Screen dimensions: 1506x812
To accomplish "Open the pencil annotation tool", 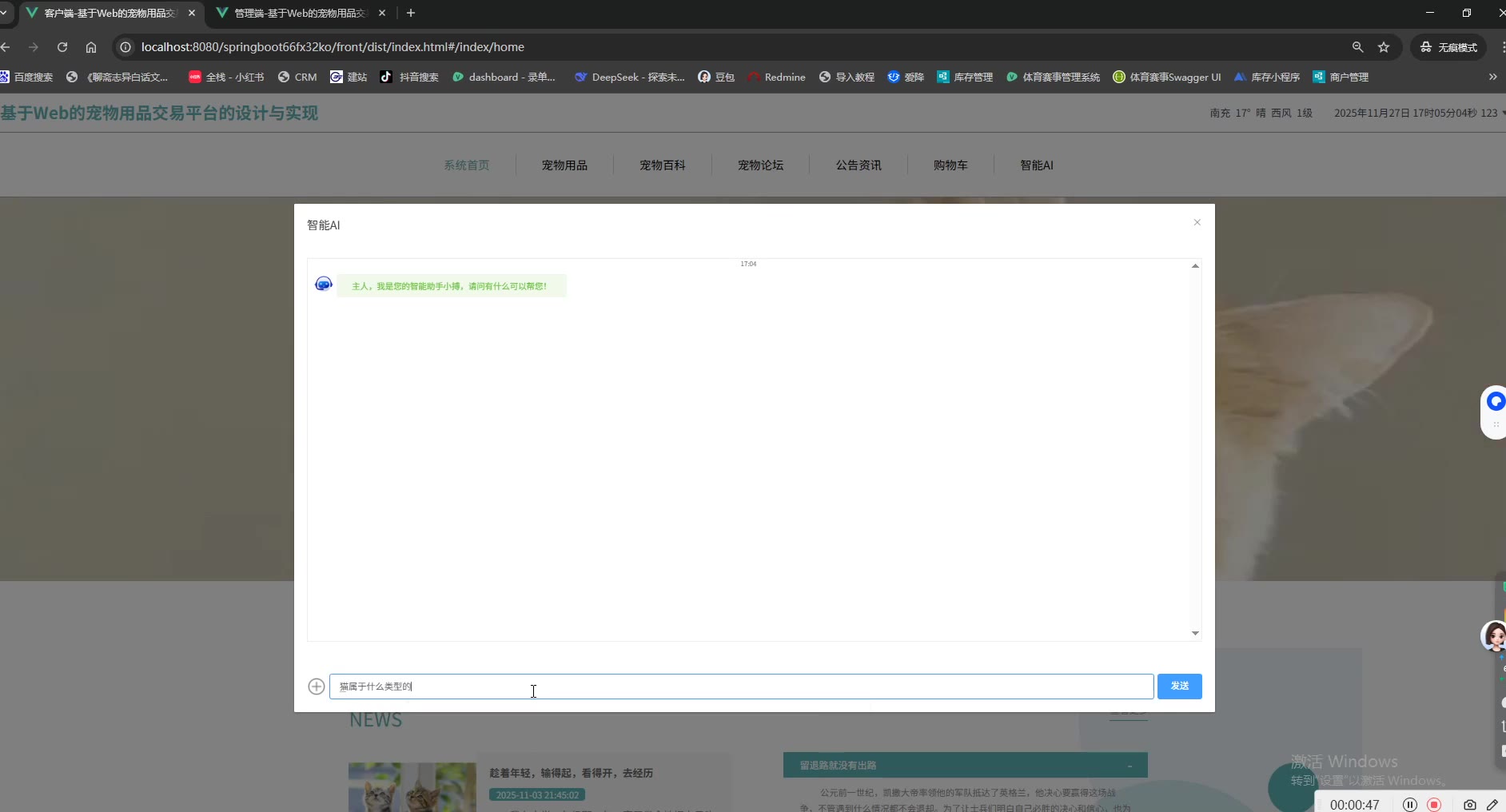I will (1492, 805).
